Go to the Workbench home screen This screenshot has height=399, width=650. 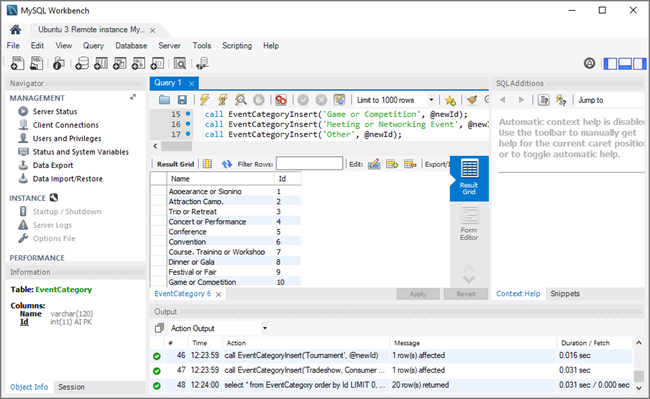pyautogui.click(x=15, y=29)
